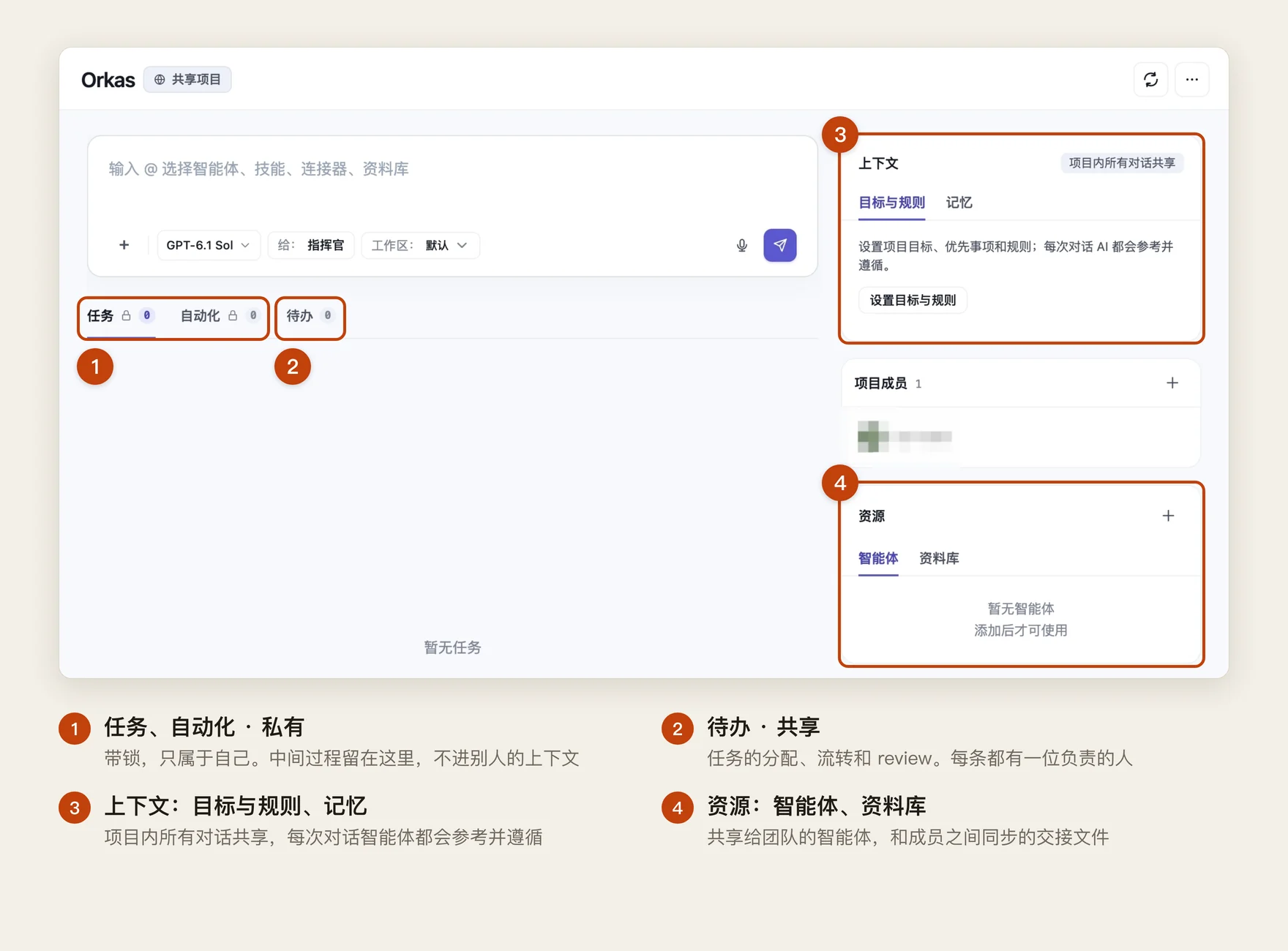
Task: Click the plus attachment icon in input box
Action: point(124,245)
